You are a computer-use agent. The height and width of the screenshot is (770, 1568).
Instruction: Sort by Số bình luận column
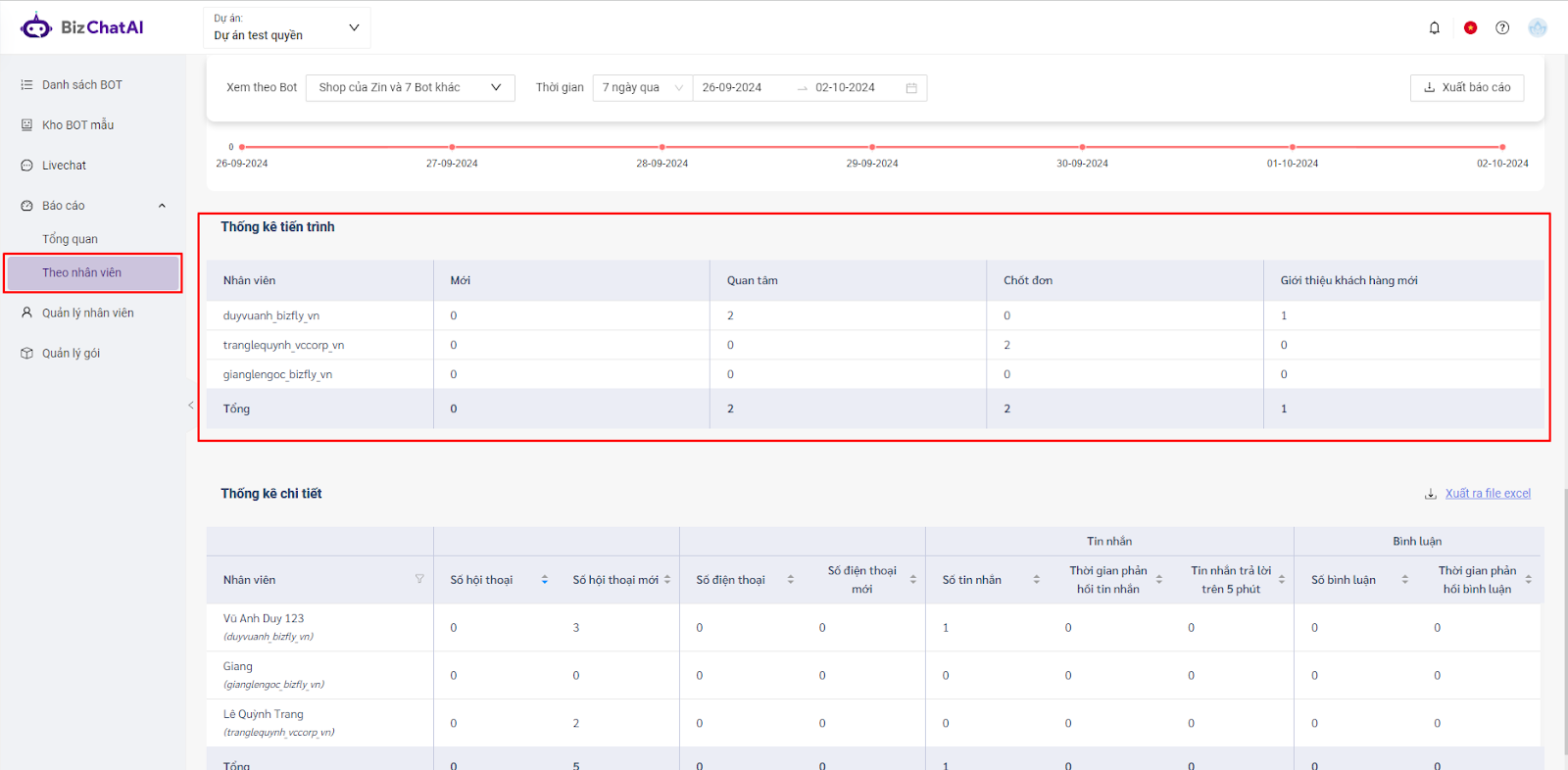(1404, 580)
